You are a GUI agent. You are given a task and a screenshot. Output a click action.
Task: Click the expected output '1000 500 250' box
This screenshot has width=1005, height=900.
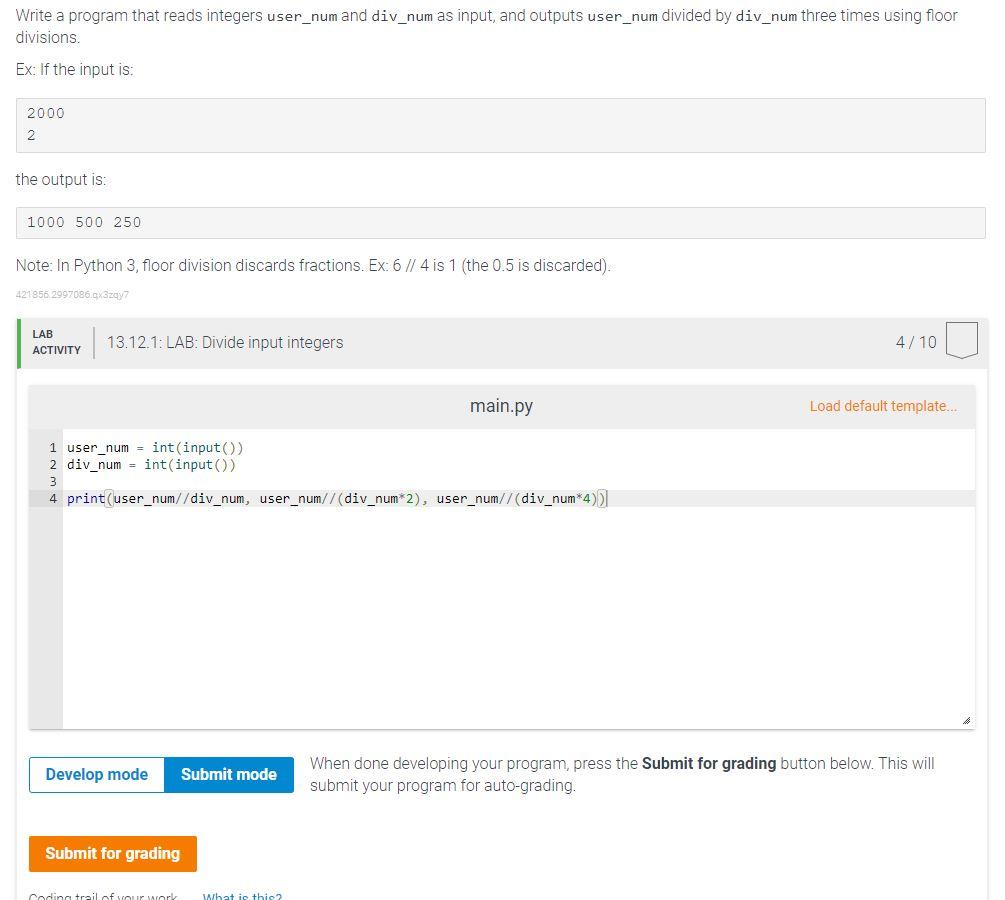[500, 222]
